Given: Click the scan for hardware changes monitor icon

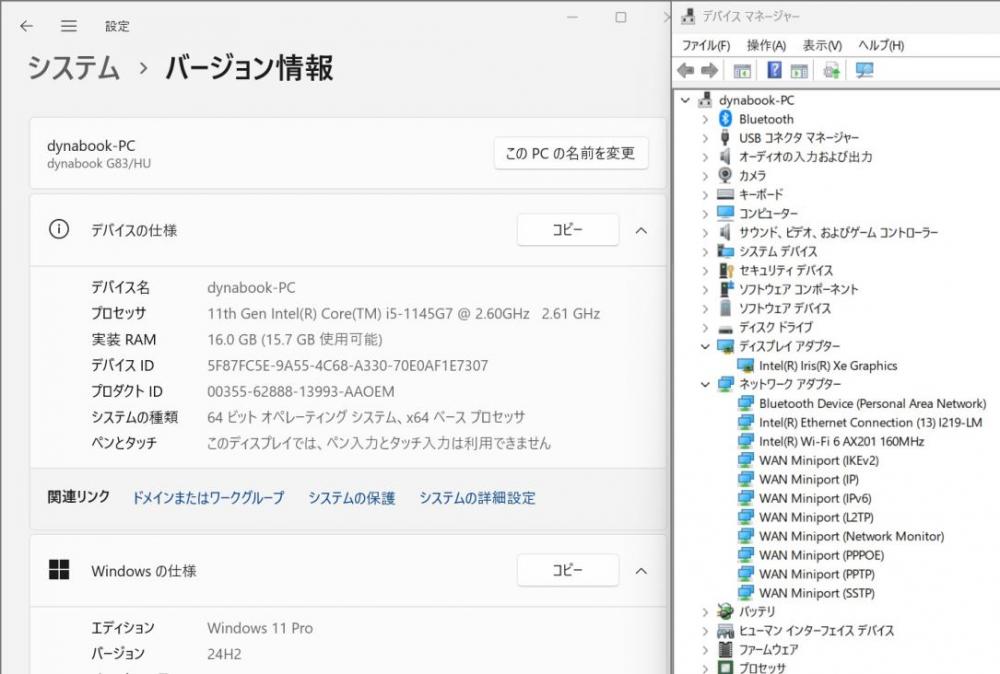Looking at the screenshot, I should [x=864, y=70].
